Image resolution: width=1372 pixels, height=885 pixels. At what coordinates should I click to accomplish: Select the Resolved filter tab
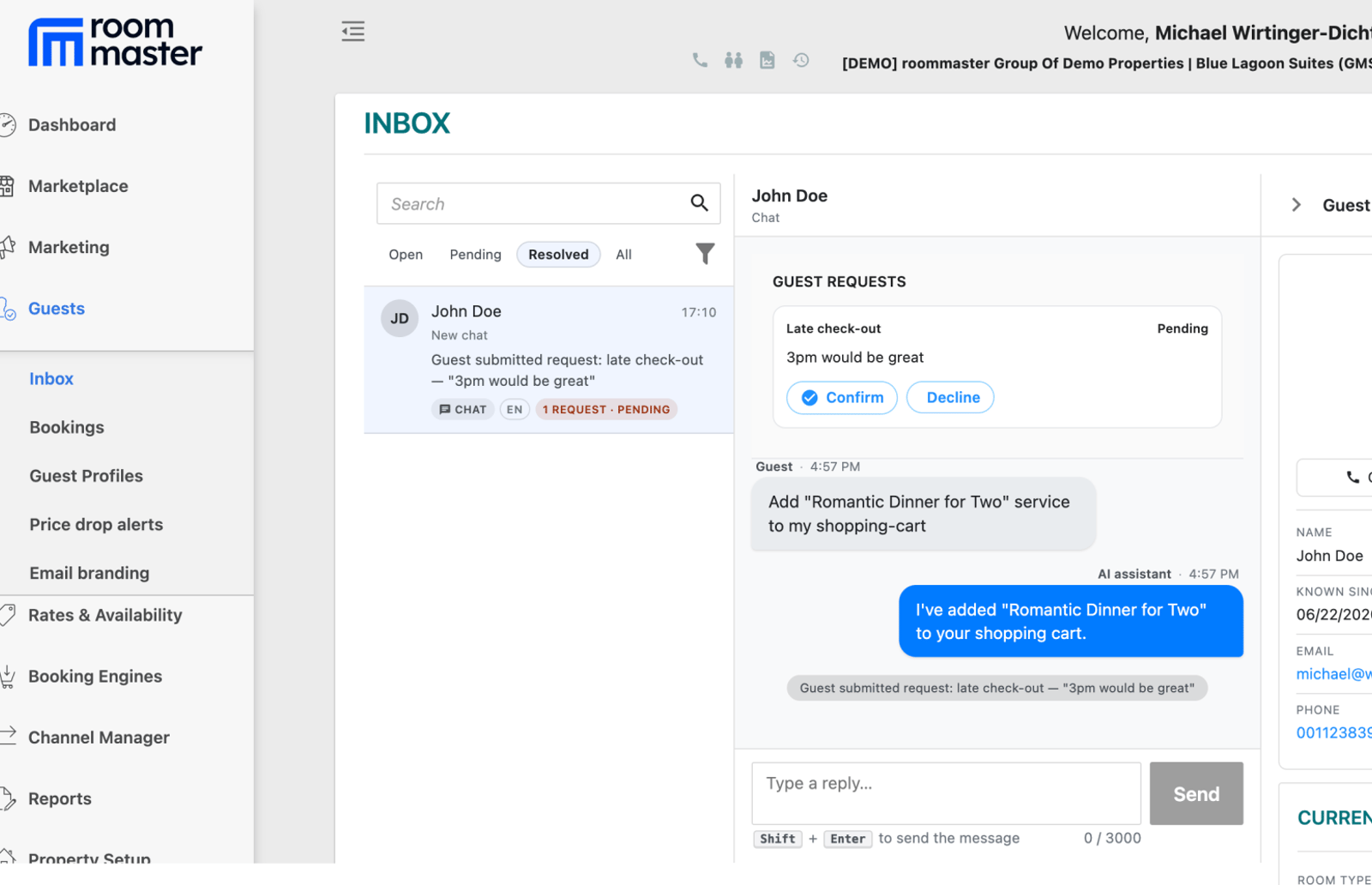tap(558, 255)
